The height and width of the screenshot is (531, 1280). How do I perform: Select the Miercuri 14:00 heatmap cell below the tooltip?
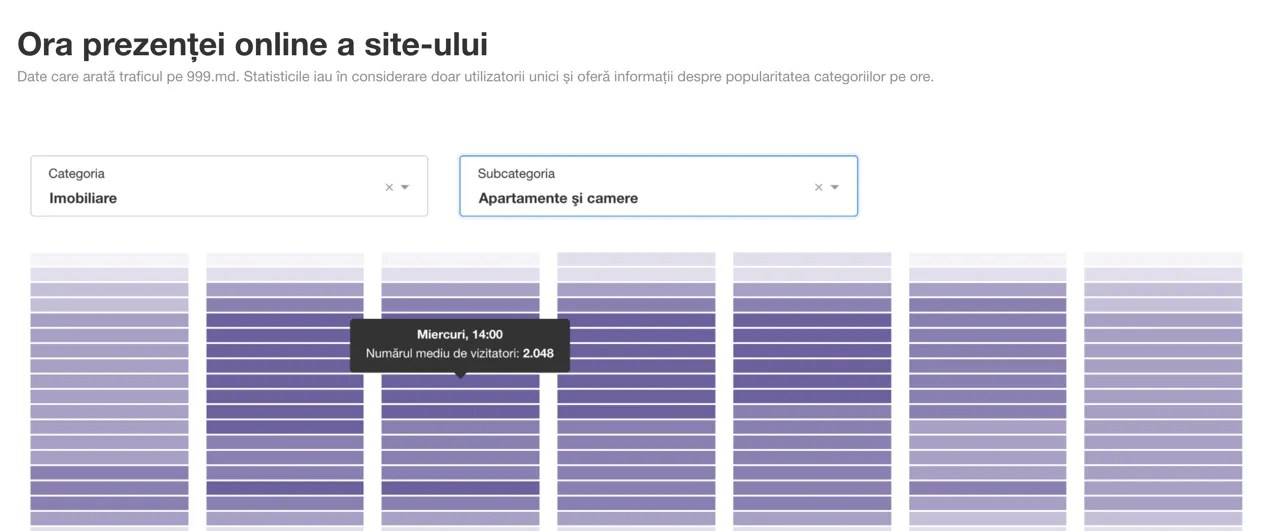(460, 381)
